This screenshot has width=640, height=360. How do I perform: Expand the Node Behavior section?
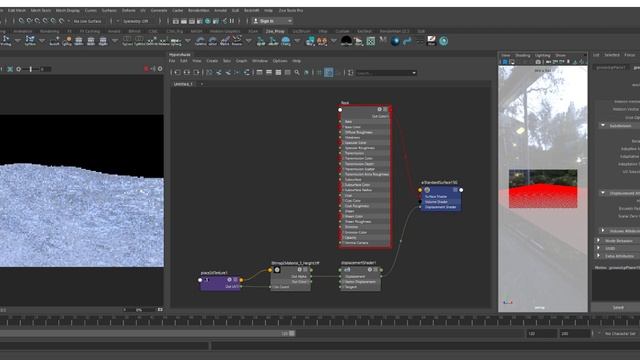(599, 240)
